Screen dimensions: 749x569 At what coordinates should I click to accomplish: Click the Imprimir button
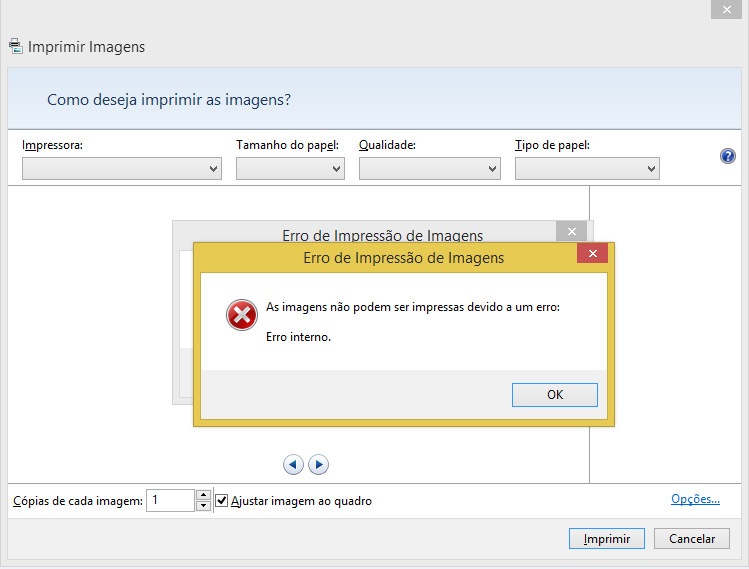(x=607, y=538)
